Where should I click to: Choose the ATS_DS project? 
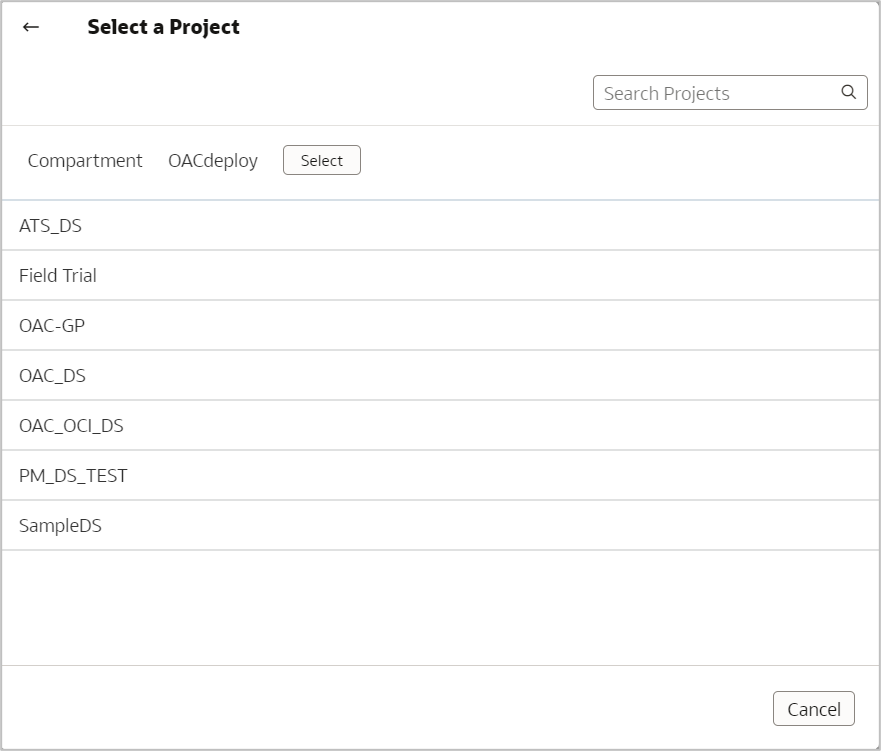(x=51, y=226)
